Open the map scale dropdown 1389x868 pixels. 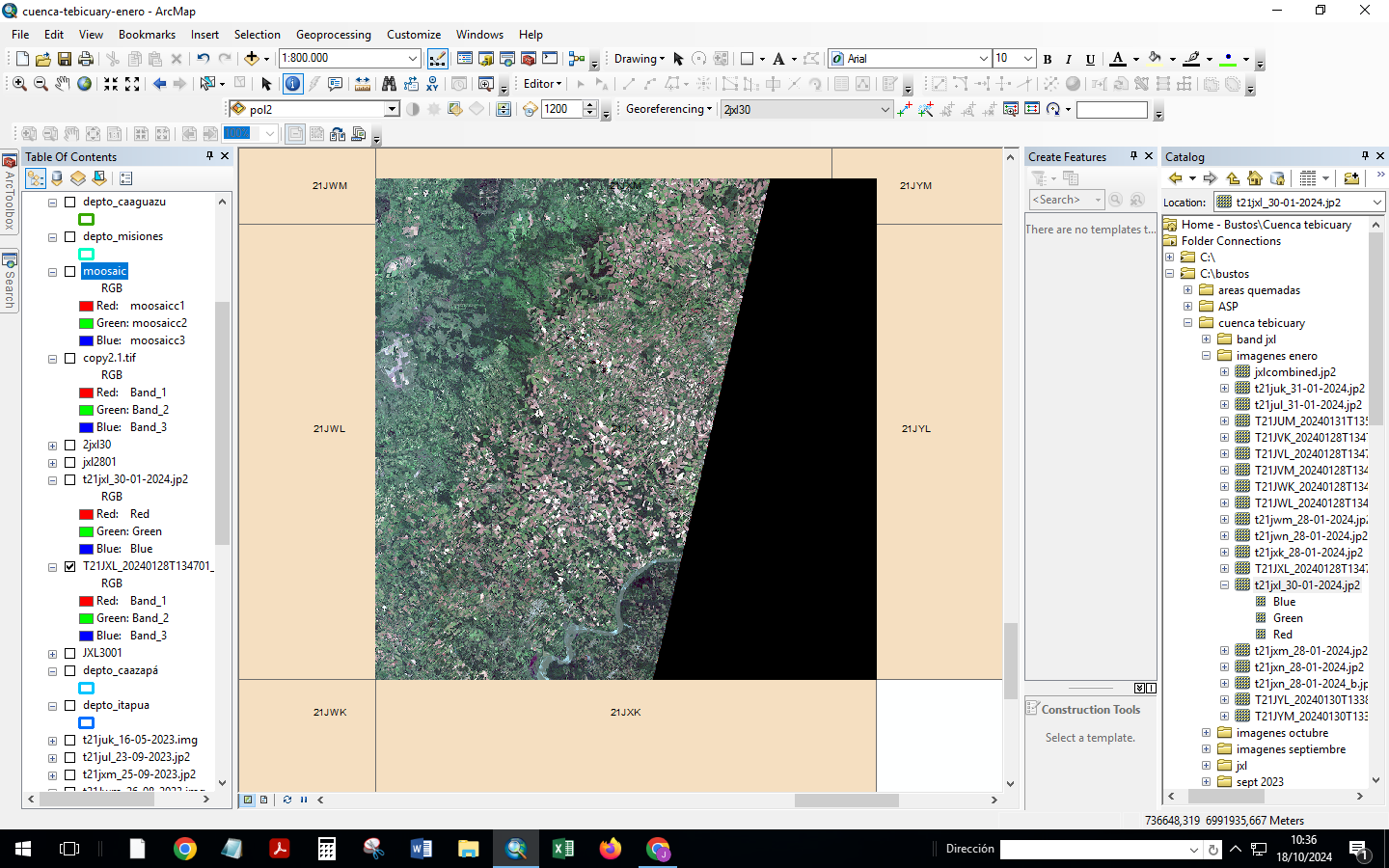pos(413,59)
